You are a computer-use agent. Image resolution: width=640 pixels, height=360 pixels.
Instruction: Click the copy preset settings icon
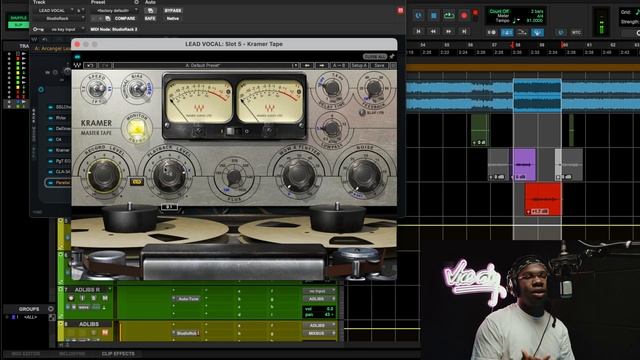[108, 18]
